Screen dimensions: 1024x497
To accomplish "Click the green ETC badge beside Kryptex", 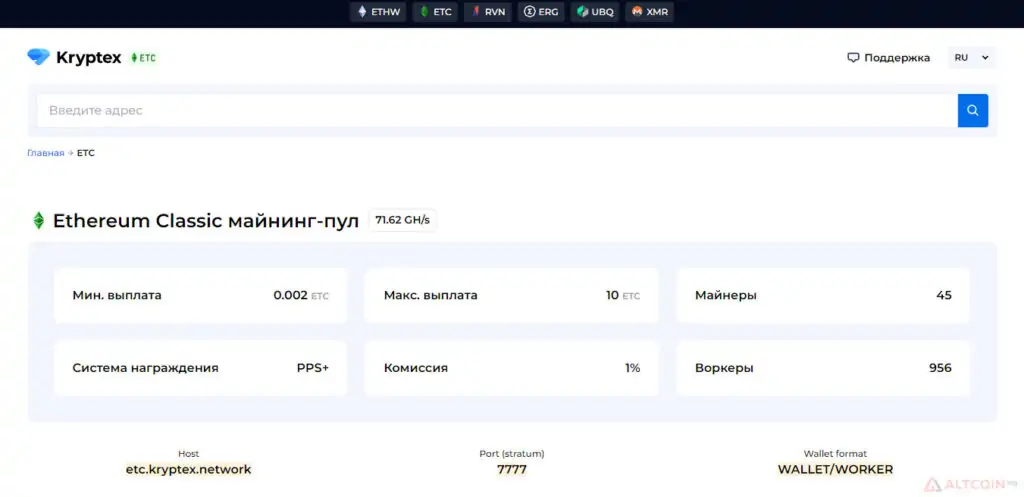I will tap(144, 57).
